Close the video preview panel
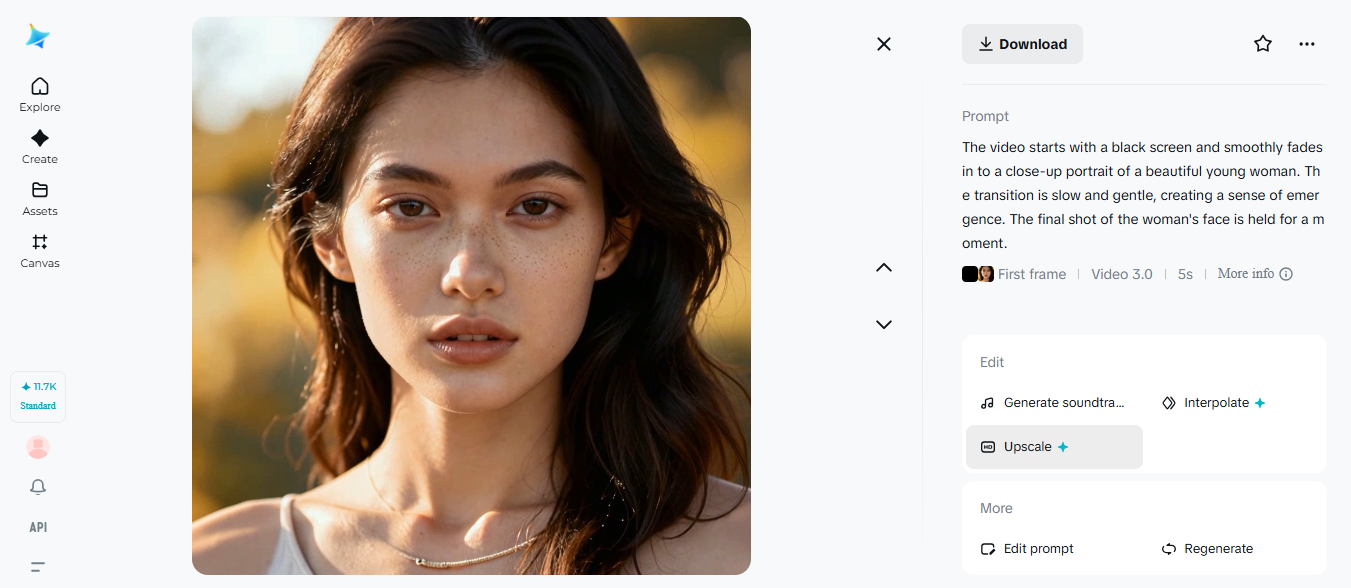Screen dimensions: 1351x588 click(x=884, y=44)
